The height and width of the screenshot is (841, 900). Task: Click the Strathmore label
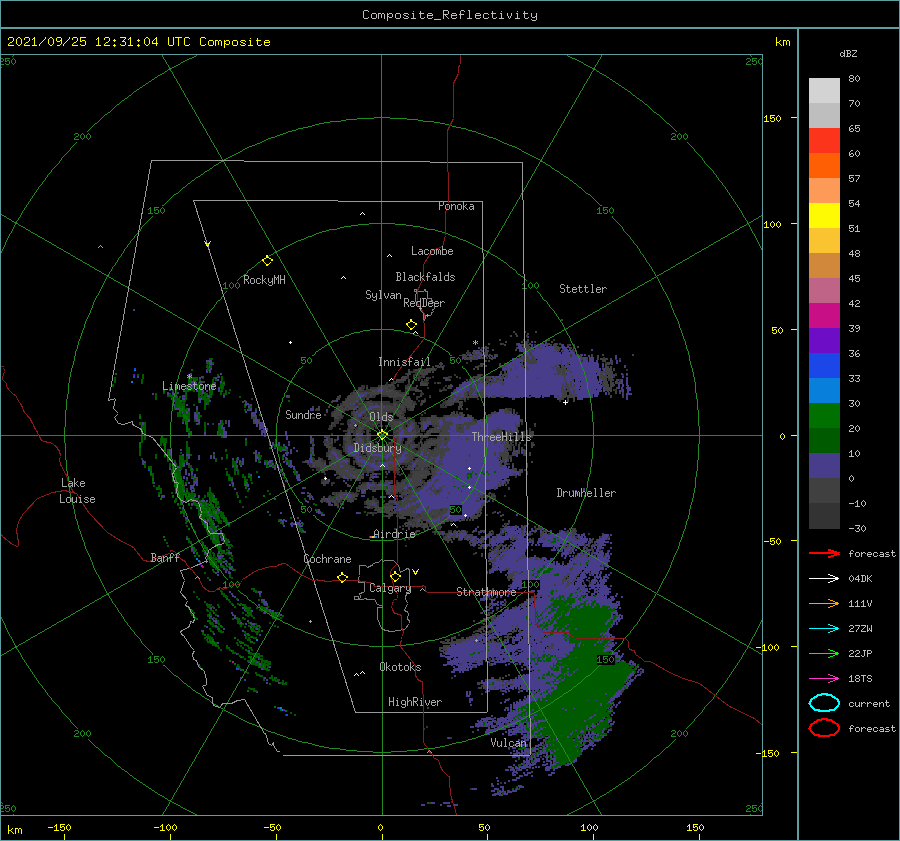coord(486,592)
